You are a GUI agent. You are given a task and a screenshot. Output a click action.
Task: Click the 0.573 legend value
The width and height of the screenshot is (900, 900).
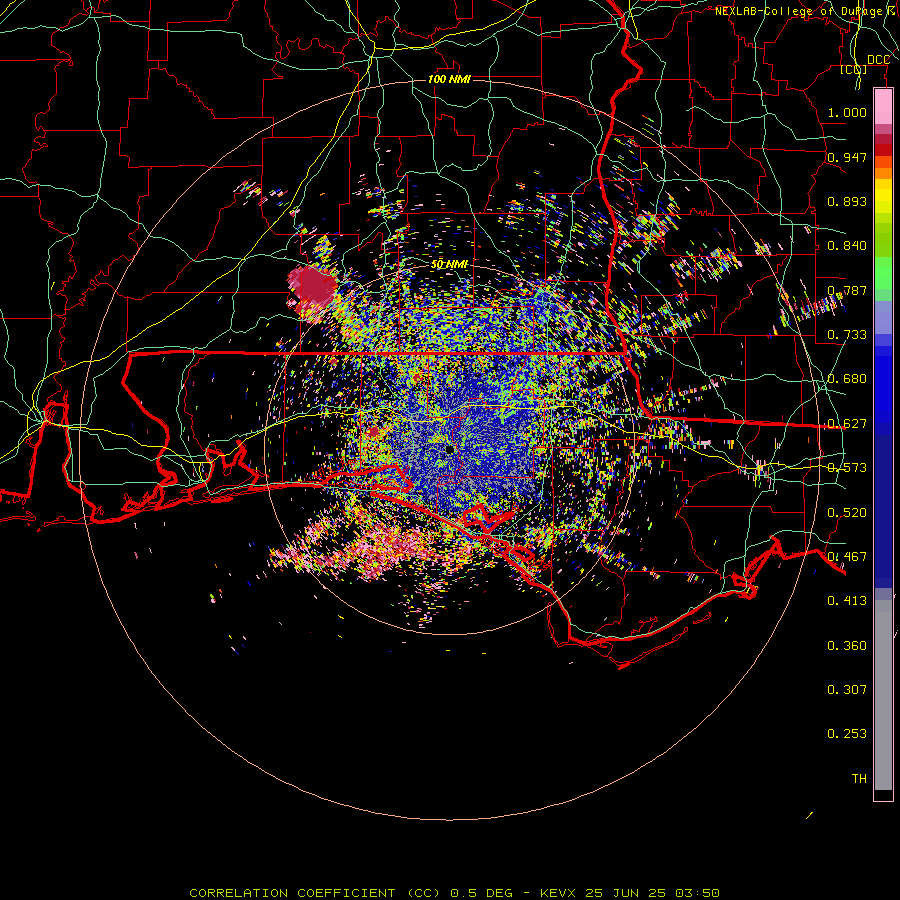pos(847,467)
